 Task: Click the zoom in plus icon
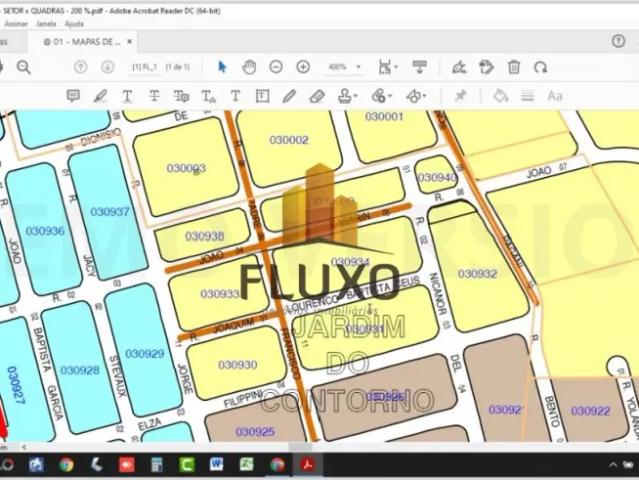pyautogui.click(x=303, y=67)
